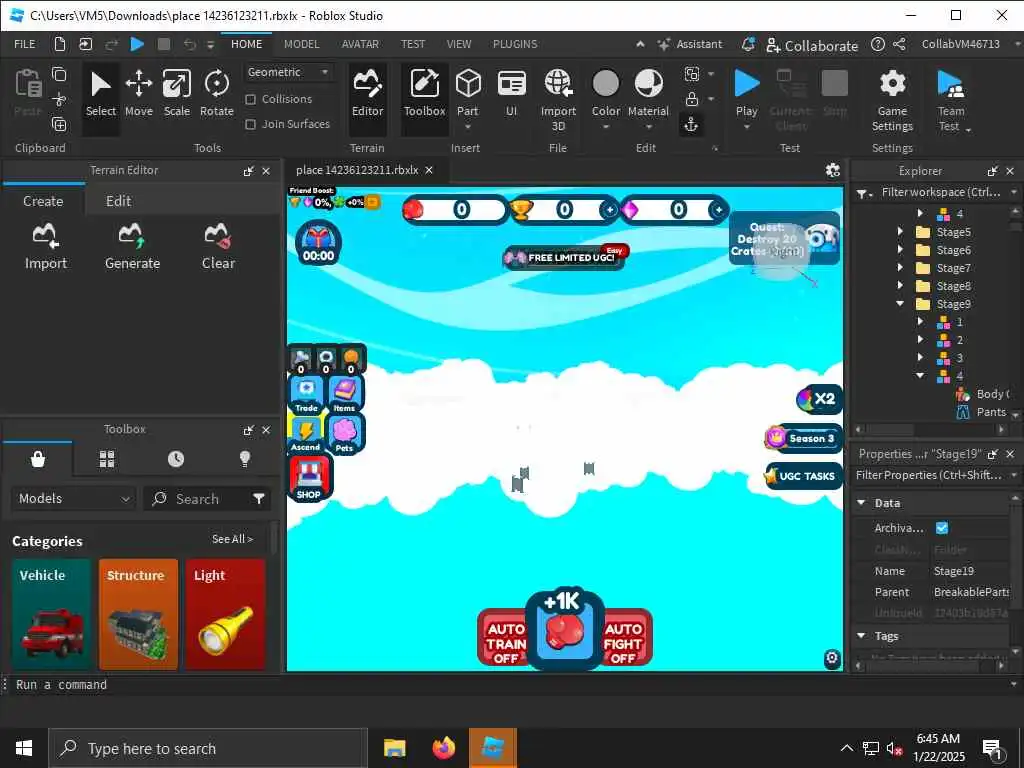Open the Geometric mode dropdown
The image size is (1024, 768).
(x=288, y=72)
